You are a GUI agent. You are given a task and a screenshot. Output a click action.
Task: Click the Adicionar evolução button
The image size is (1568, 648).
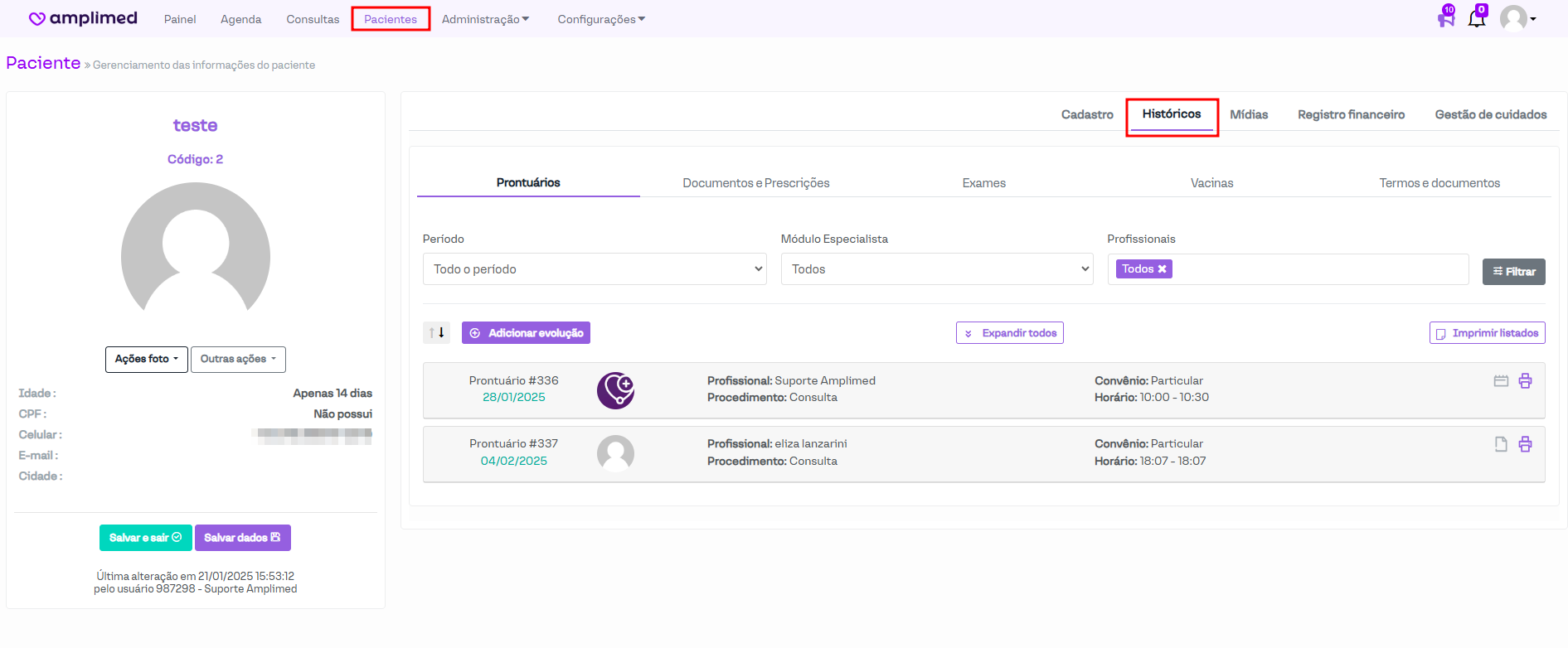526,333
